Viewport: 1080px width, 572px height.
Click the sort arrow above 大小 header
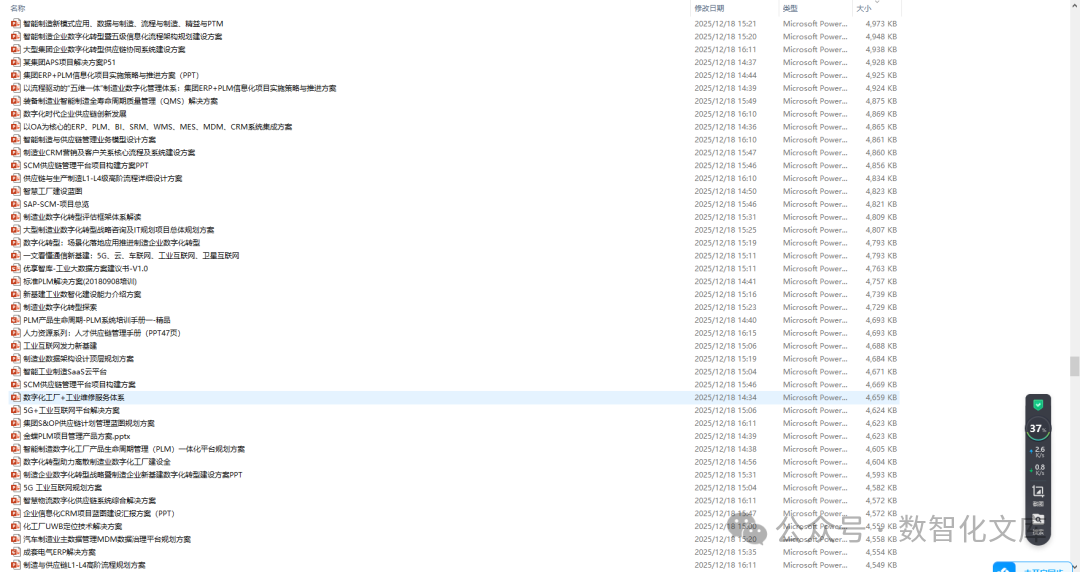point(877,2)
